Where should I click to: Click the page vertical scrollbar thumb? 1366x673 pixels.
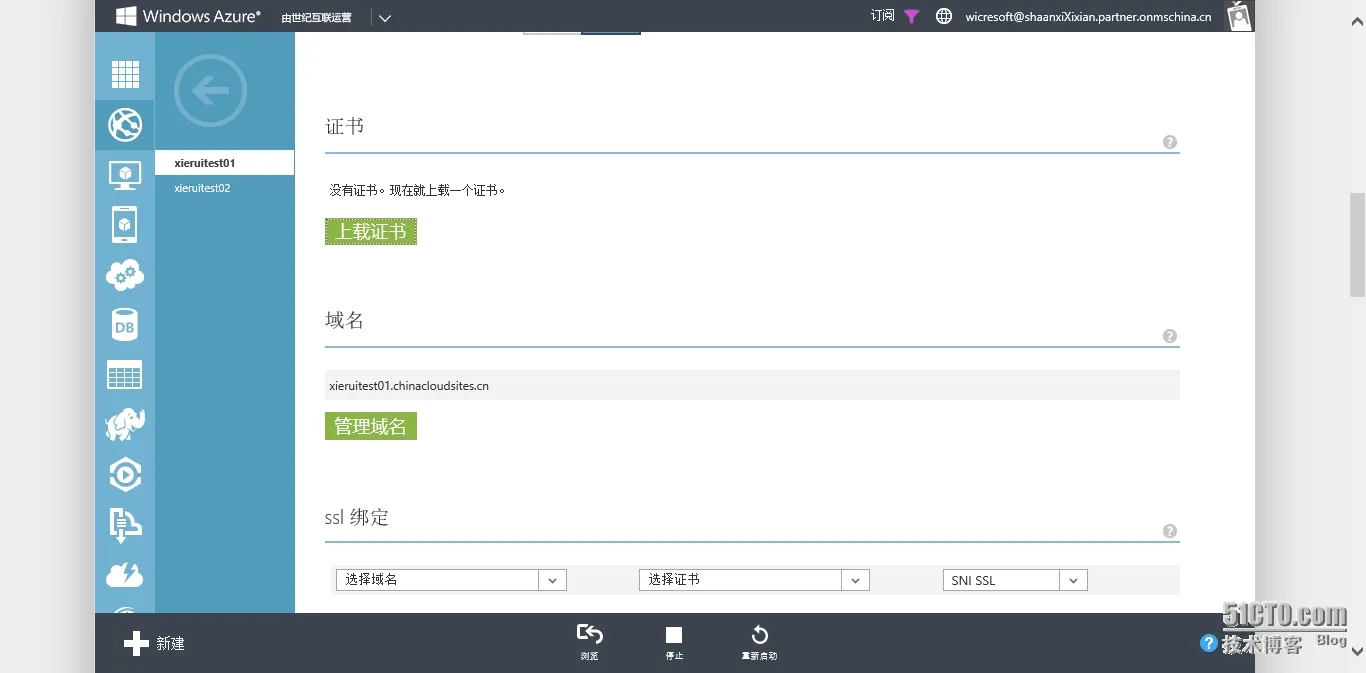(x=1357, y=245)
